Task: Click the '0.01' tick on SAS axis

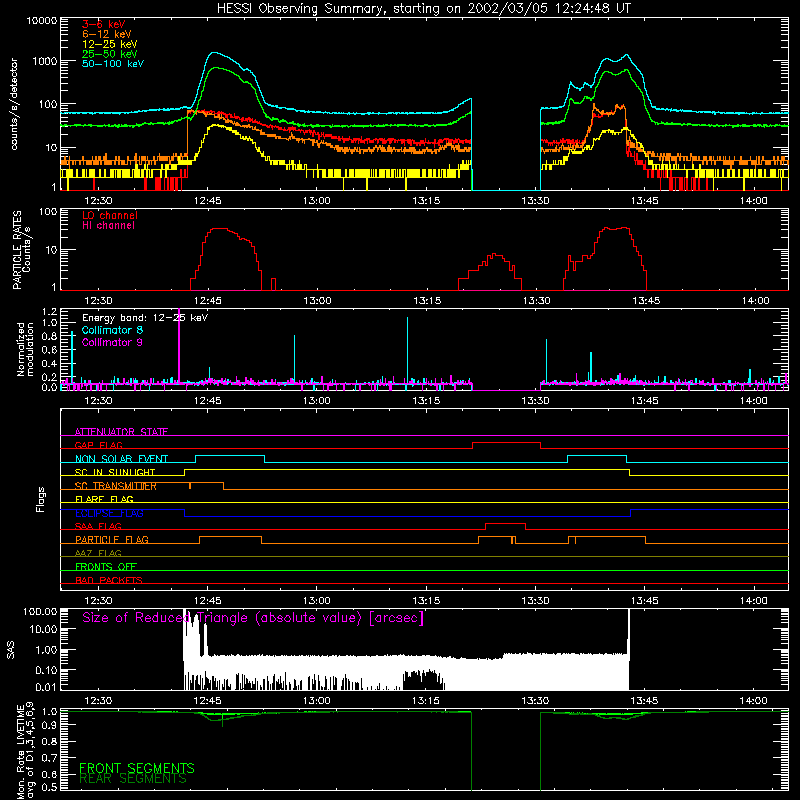Action: click(46, 687)
